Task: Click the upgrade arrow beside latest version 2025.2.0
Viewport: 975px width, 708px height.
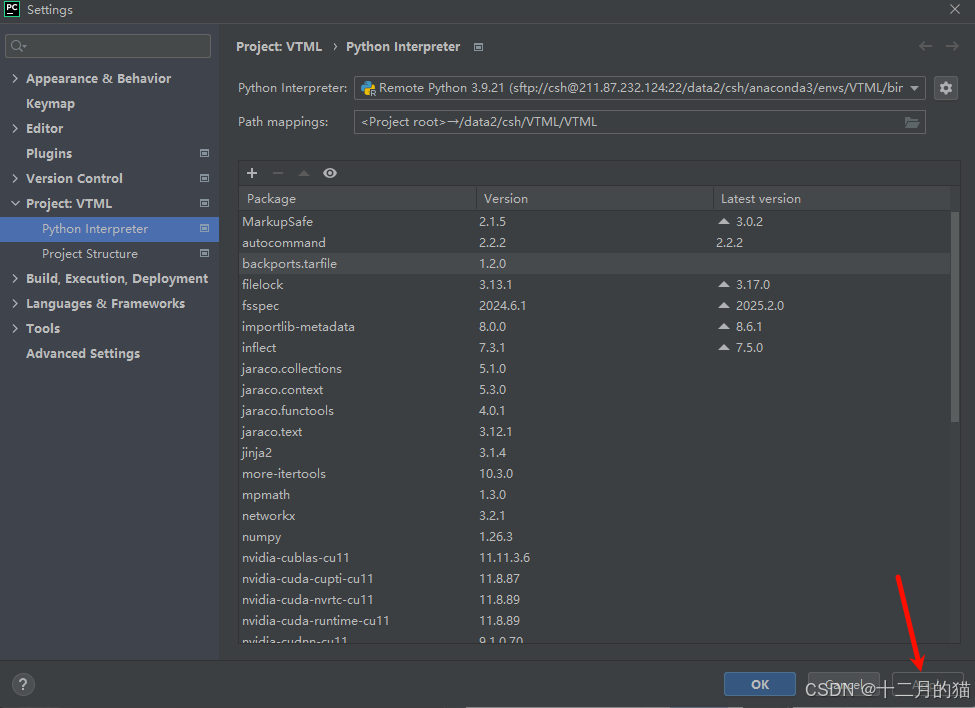Action: click(724, 305)
